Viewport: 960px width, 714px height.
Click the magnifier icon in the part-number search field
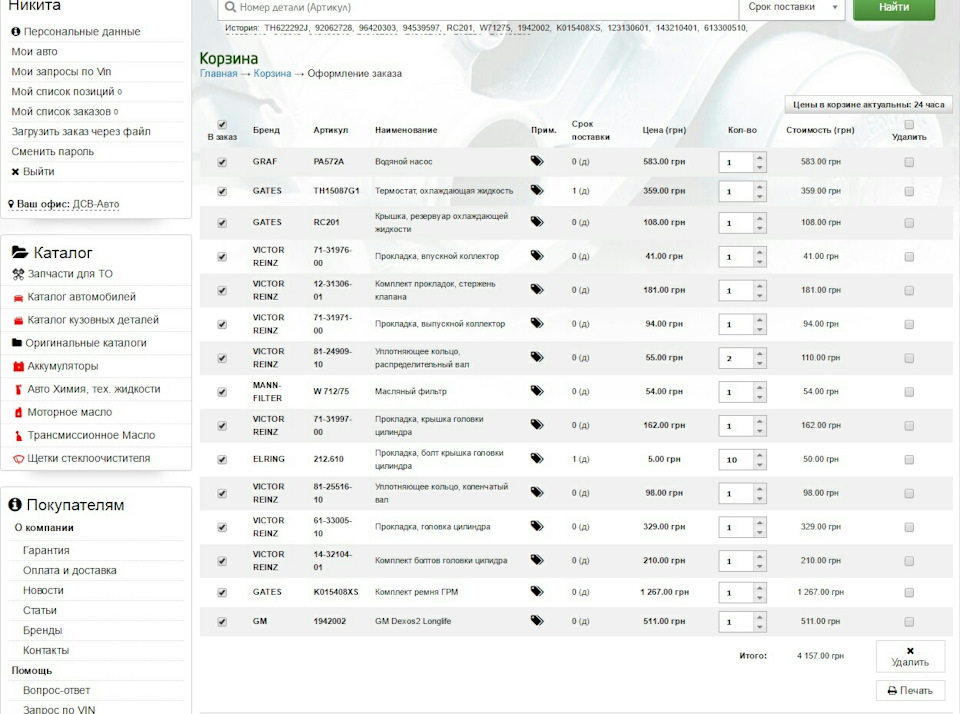[230, 7]
